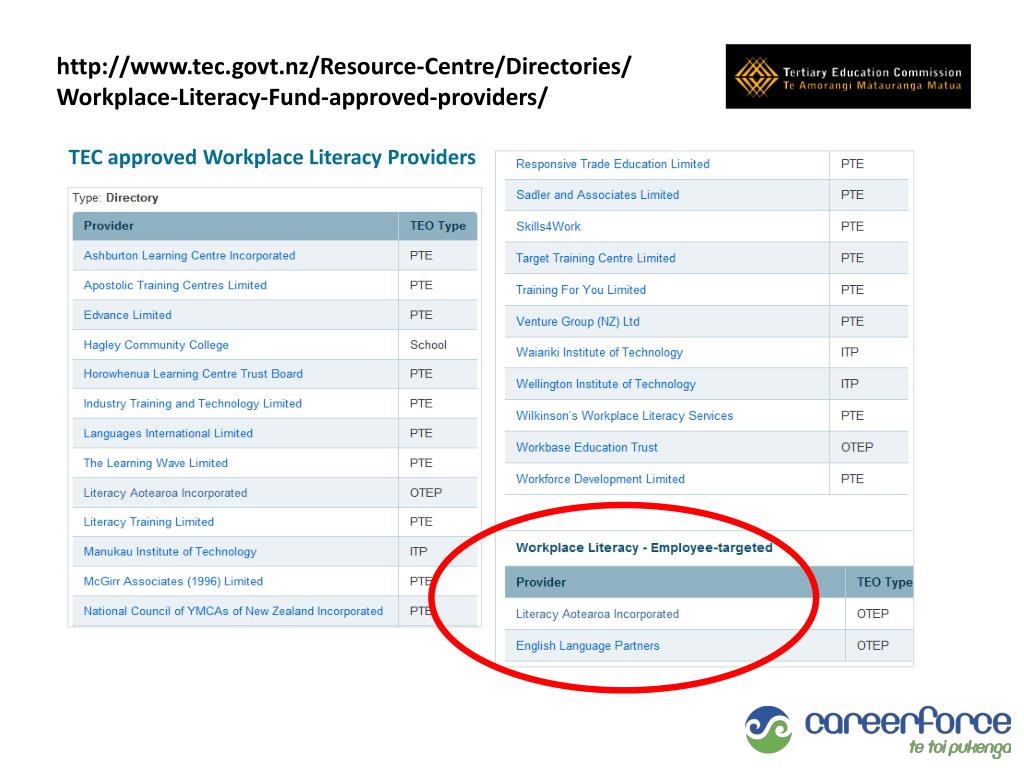This screenshot has width=1024, height=768.
Task: Open Ashburton Learning Centre Incorporated link
Action: click(x=189, y=255)
